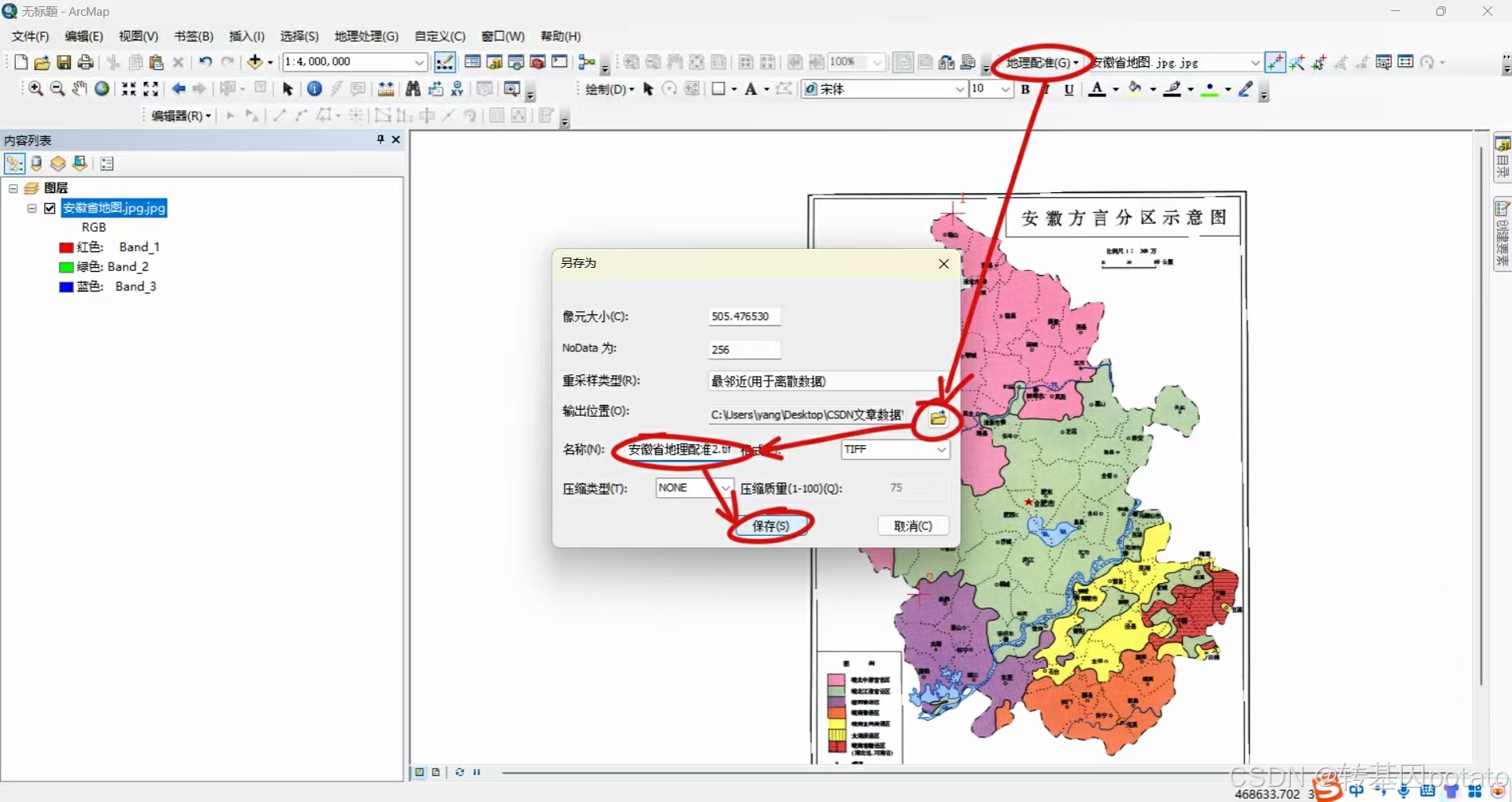
Task: Switch to List By Source view
Action: pos(36,164)
